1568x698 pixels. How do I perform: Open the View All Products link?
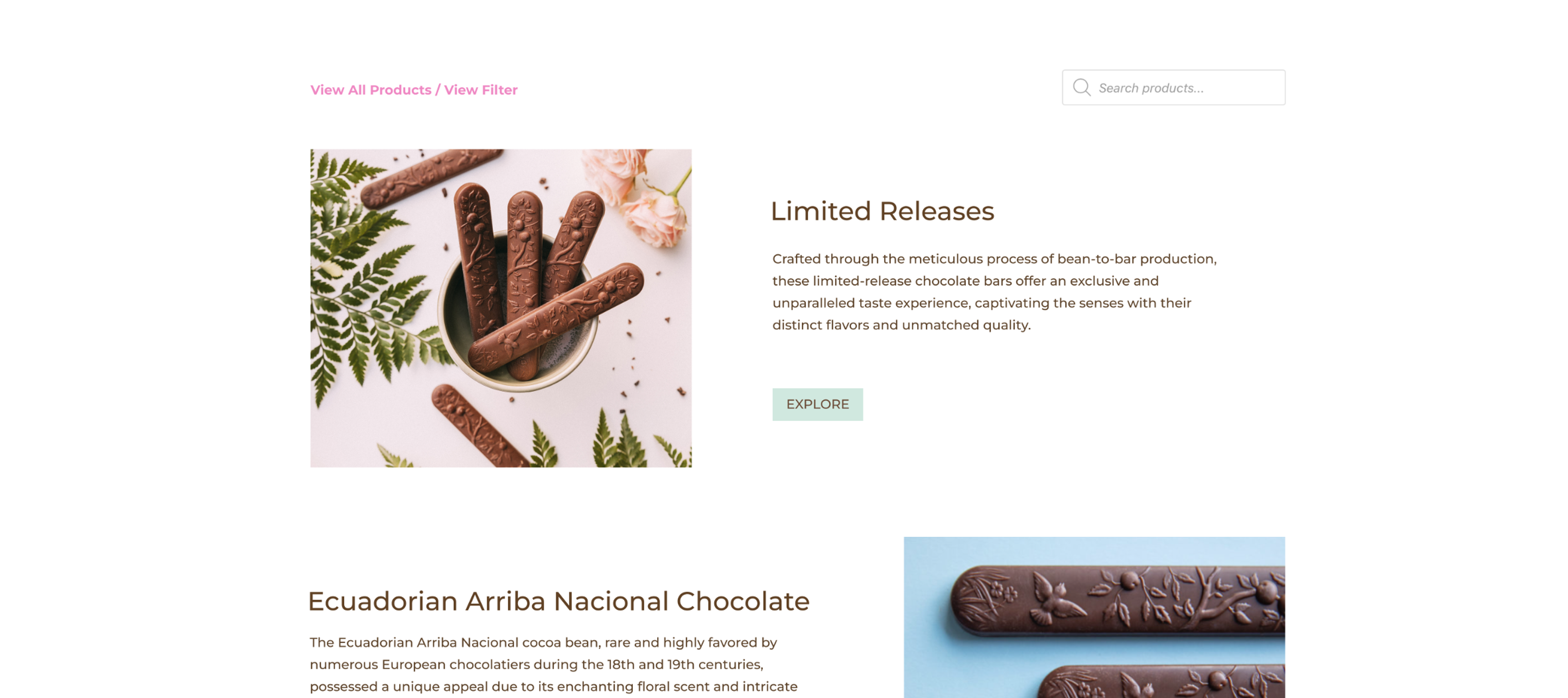pos(371,90)
